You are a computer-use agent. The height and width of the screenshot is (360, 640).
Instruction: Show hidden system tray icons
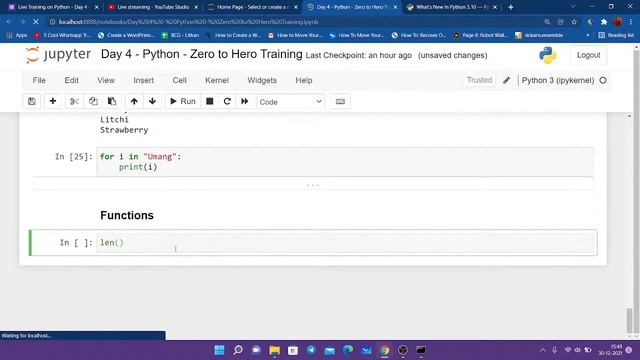(x=542, y=350)
